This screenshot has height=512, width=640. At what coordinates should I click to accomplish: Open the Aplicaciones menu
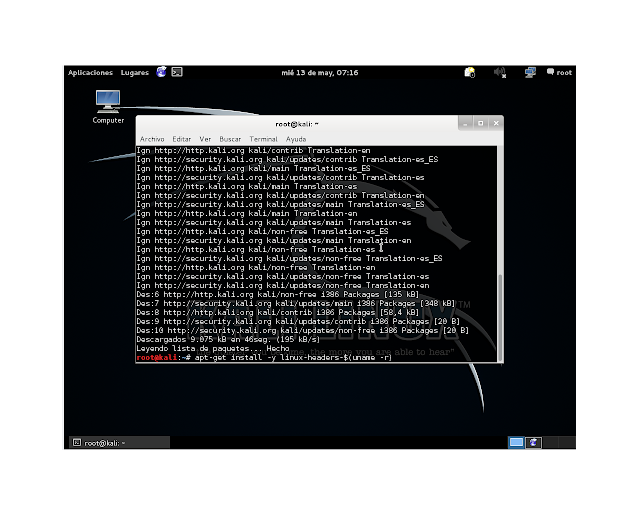90,73
